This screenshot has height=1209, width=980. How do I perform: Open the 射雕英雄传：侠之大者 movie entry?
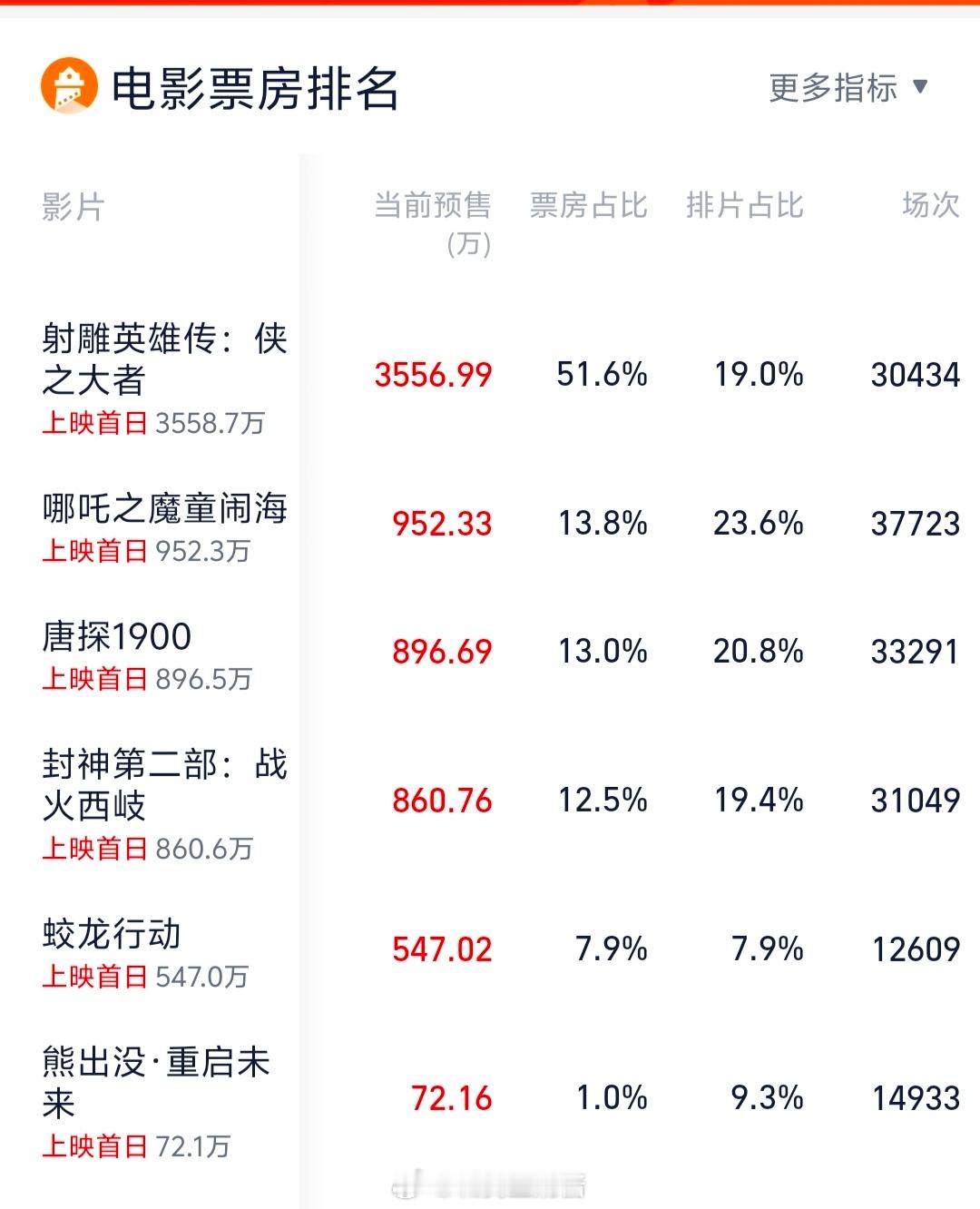[x=164, y=359]
